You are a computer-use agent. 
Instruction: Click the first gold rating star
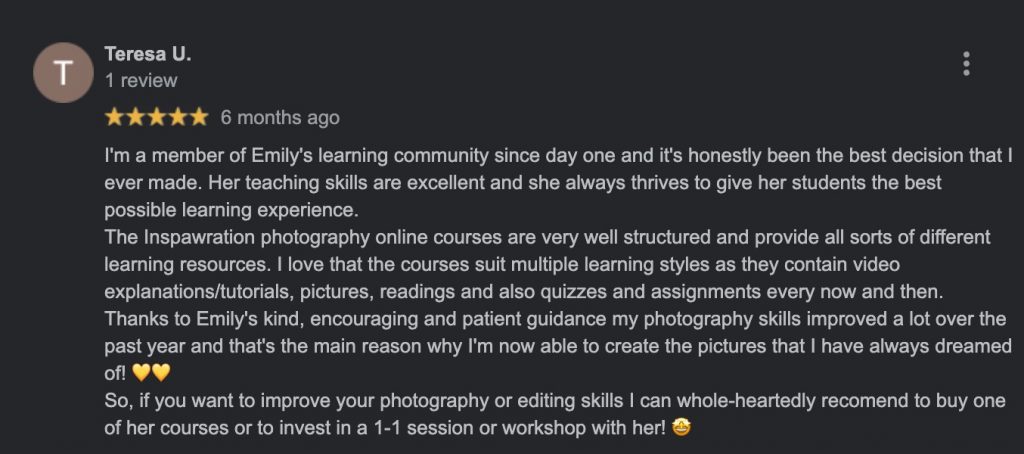[x=114, y=118]
